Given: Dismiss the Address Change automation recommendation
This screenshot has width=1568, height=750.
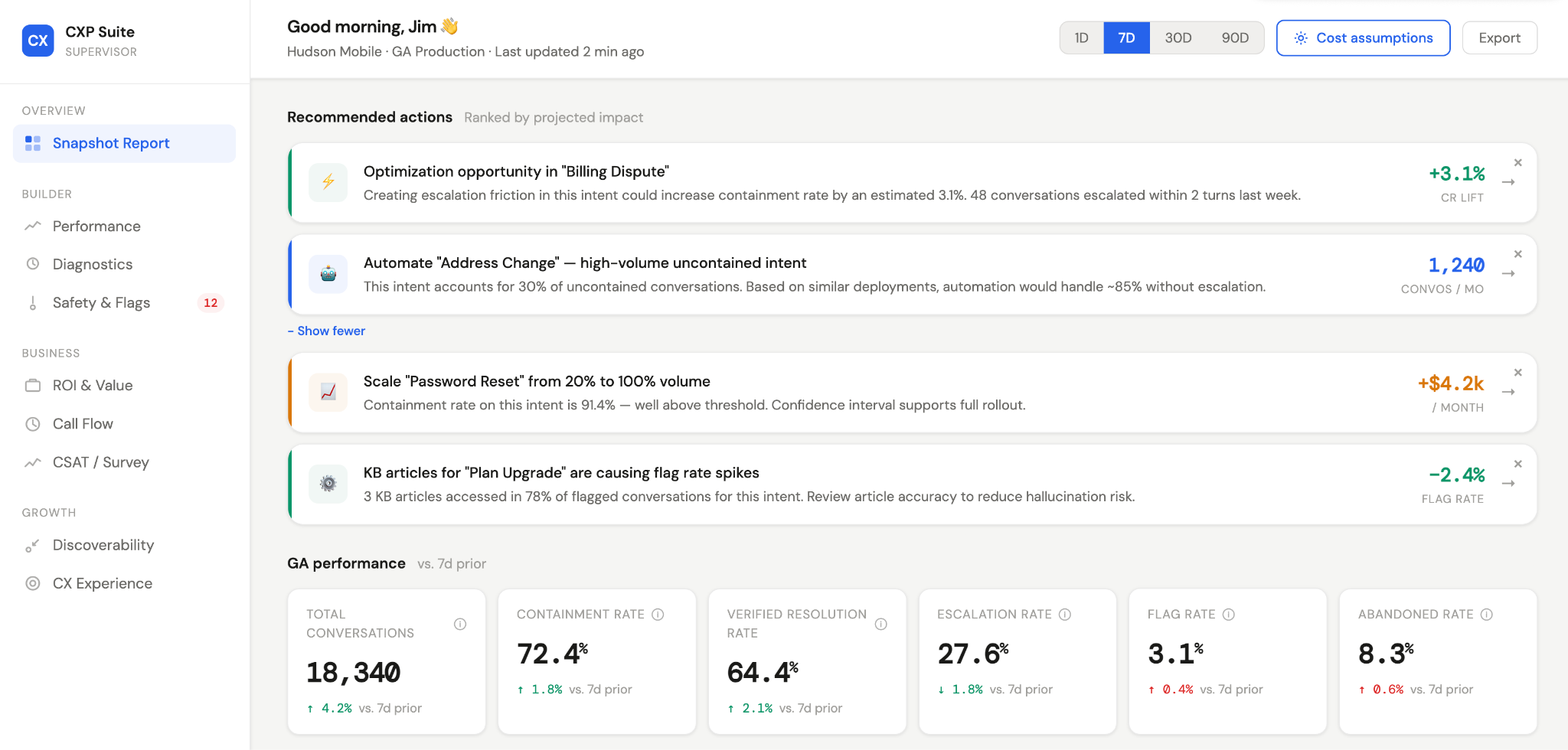Looking at the screenshot, I should pos(1517,253).
